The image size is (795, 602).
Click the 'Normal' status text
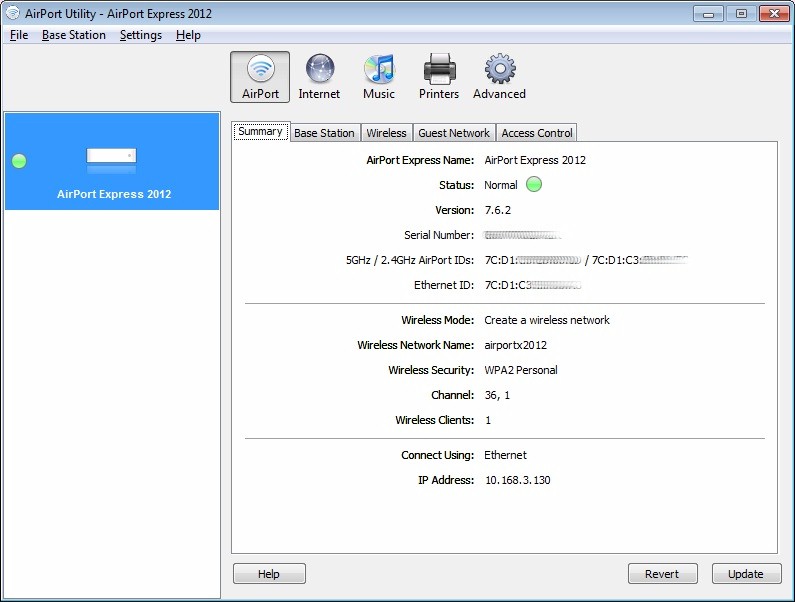point(501,185)
